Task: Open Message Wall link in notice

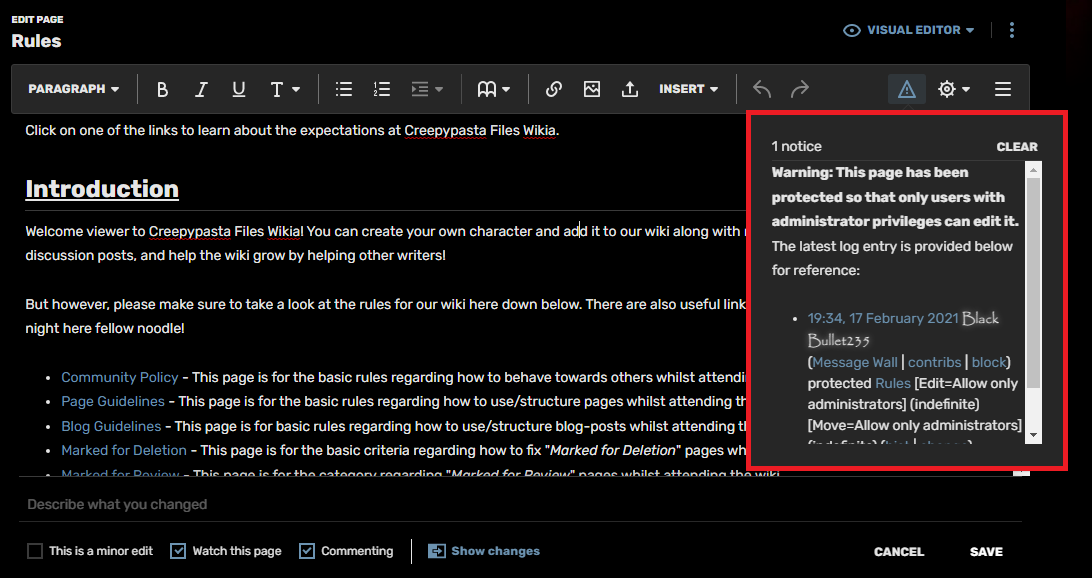Action: (855, 362)
